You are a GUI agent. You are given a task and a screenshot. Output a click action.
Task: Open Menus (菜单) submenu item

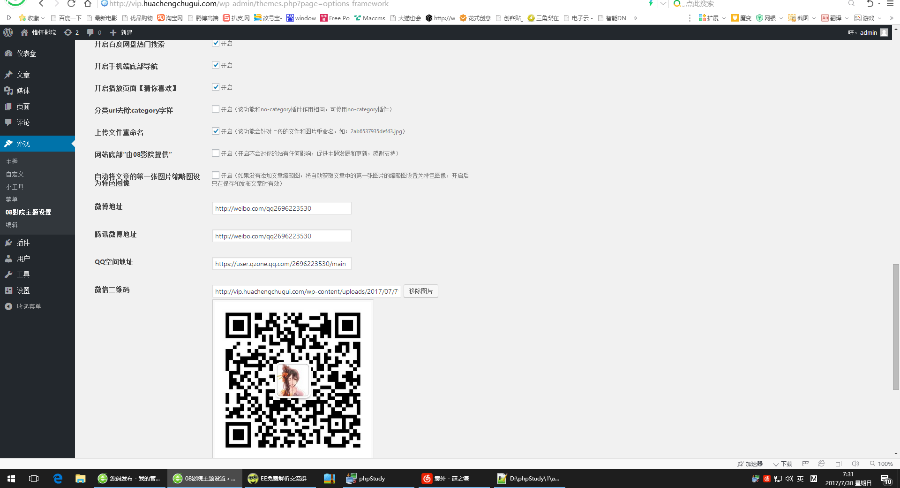click(11, 199)
